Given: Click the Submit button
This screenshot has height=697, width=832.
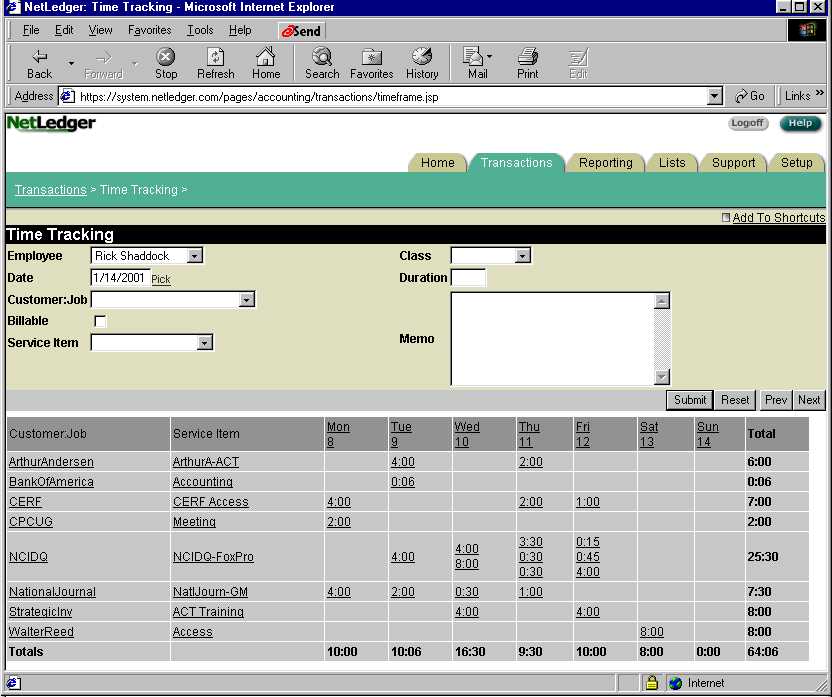Looking at the screenshot, I should coord(689,400).
